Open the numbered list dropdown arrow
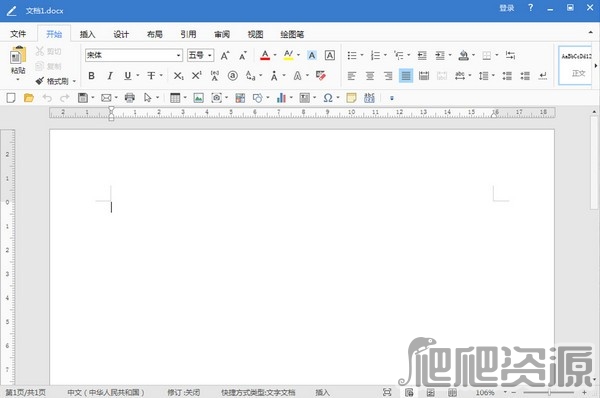Image resolution: width=600 pixels, height=398 pixels. (x=385, y=55)
